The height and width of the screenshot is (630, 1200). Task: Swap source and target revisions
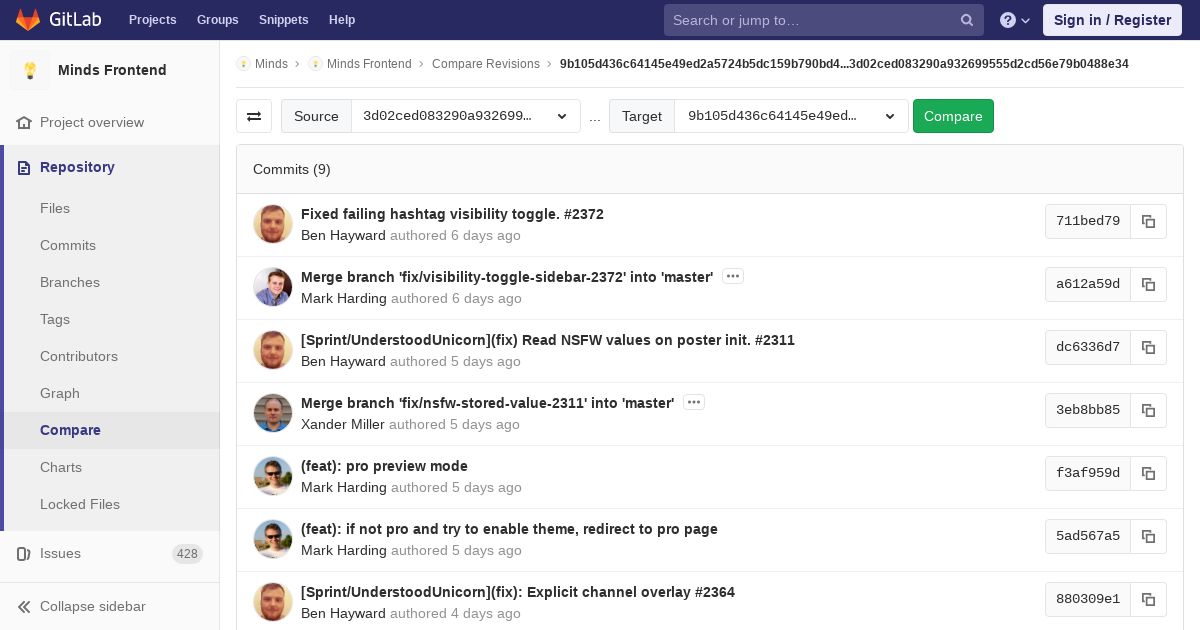pos(254,116)
